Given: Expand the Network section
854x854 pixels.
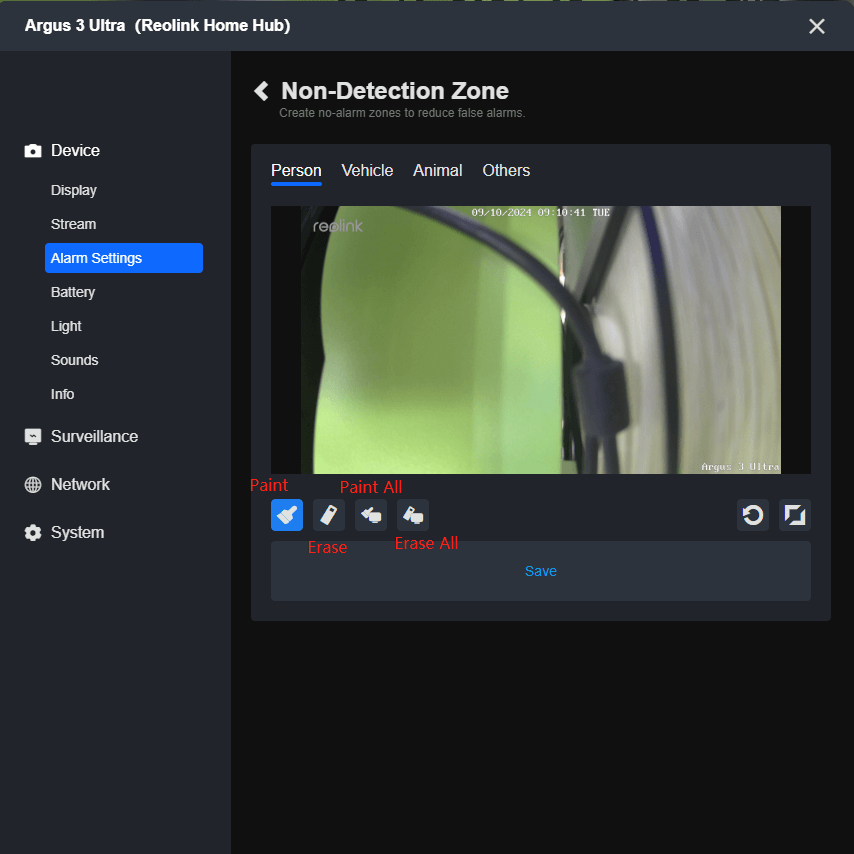Looking at the screenshot, I should click(80, 485).
